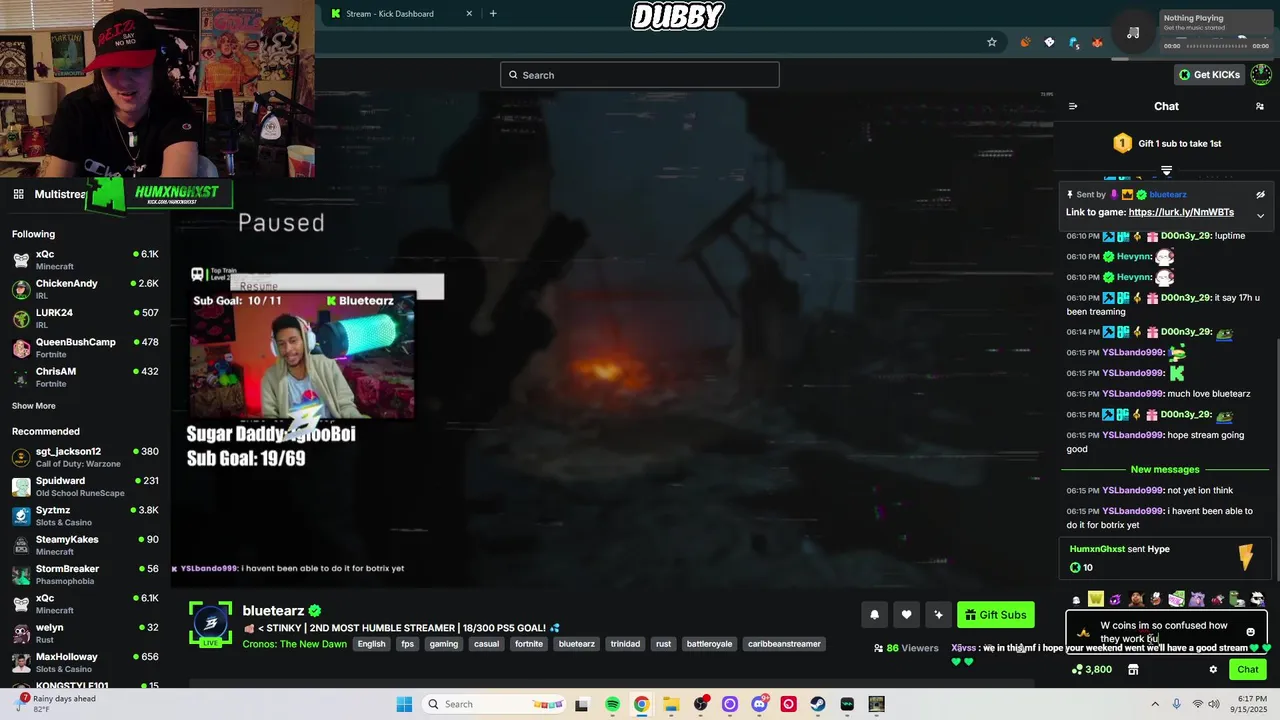
Task: Click the caribbeanstreamer tag
Action: pyautogui.click(x=784, y=644)
